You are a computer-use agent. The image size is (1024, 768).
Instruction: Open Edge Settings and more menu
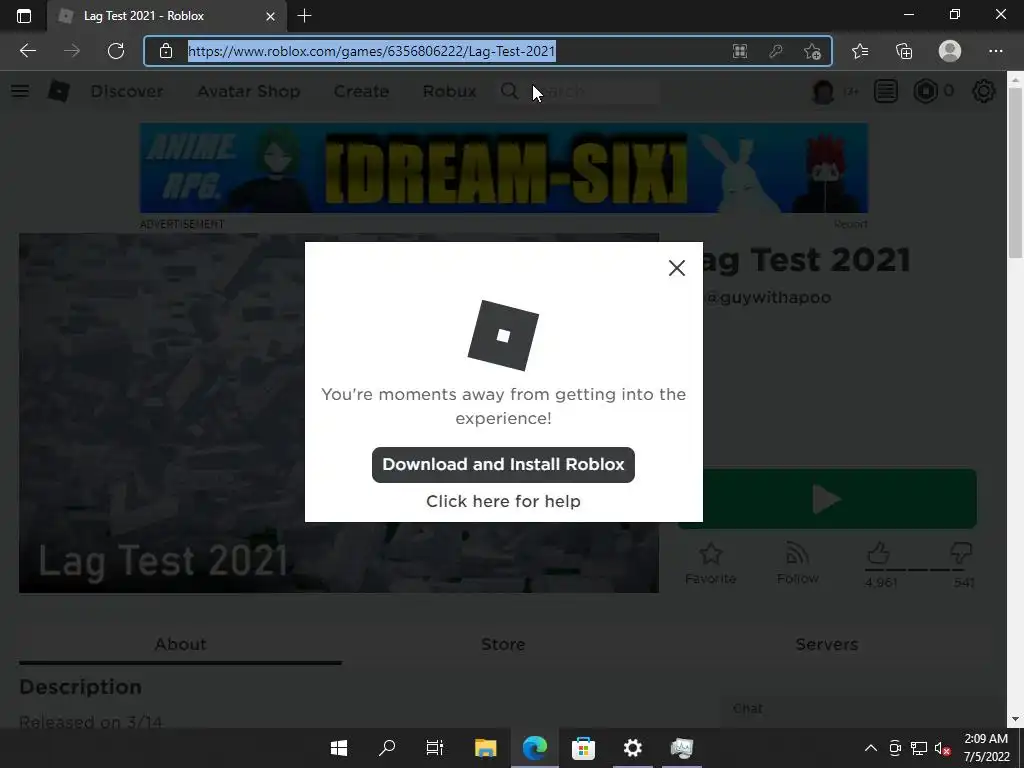995,51
